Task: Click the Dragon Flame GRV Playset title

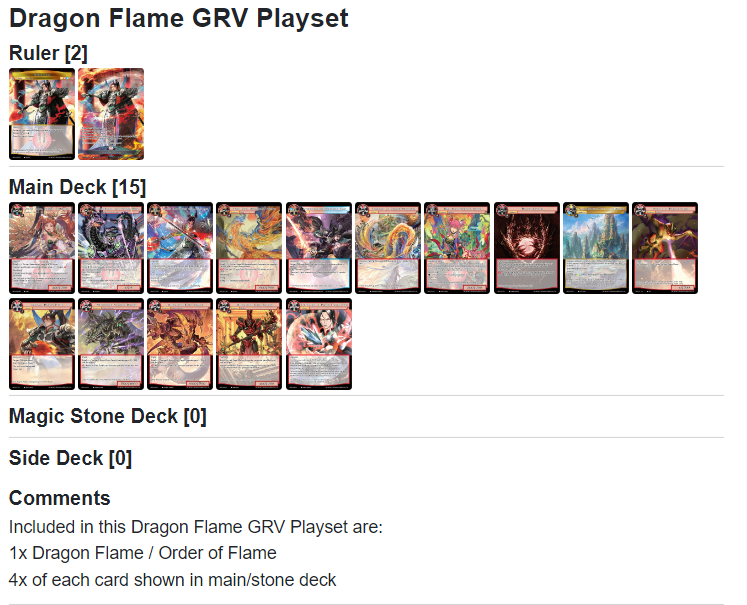Action: [x=179, y=18]
